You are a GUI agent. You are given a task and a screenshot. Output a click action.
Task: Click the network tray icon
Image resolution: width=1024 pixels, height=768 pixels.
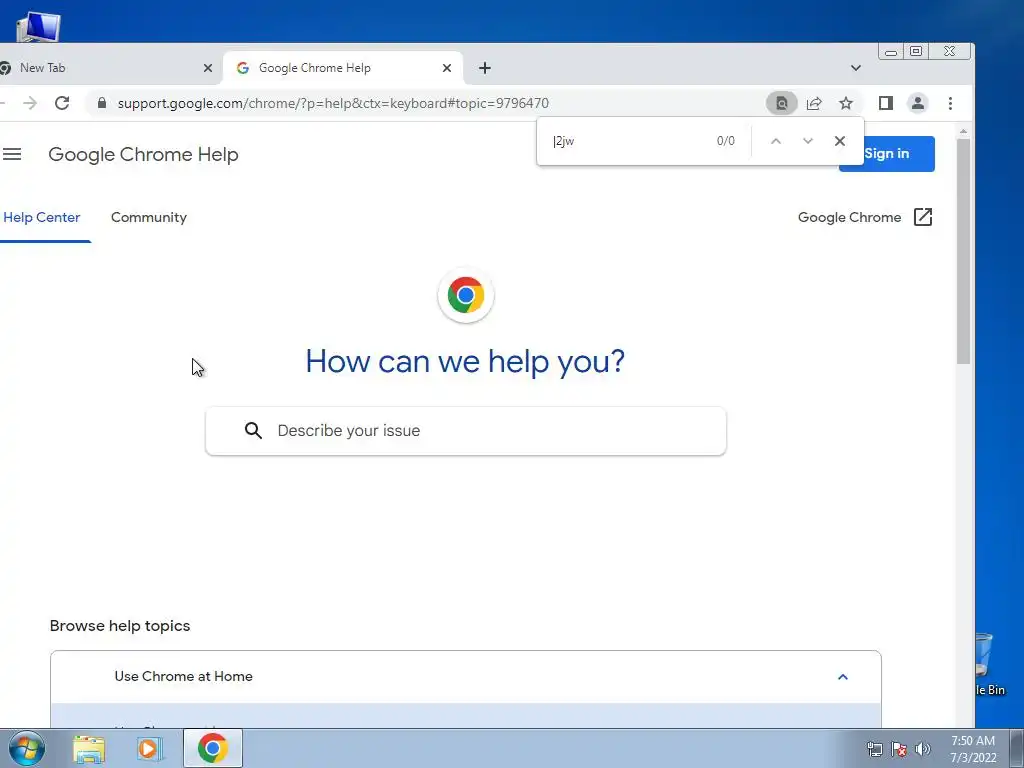[x=874, y=748]
